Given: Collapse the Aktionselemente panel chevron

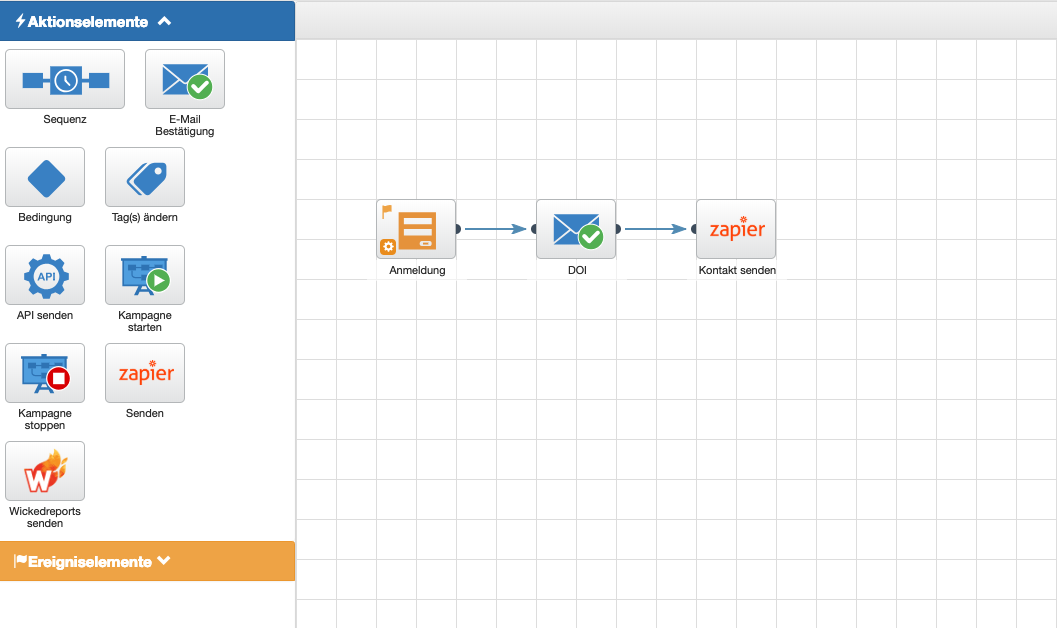Looking at the screenshot, I should click(x=165, y=21).
